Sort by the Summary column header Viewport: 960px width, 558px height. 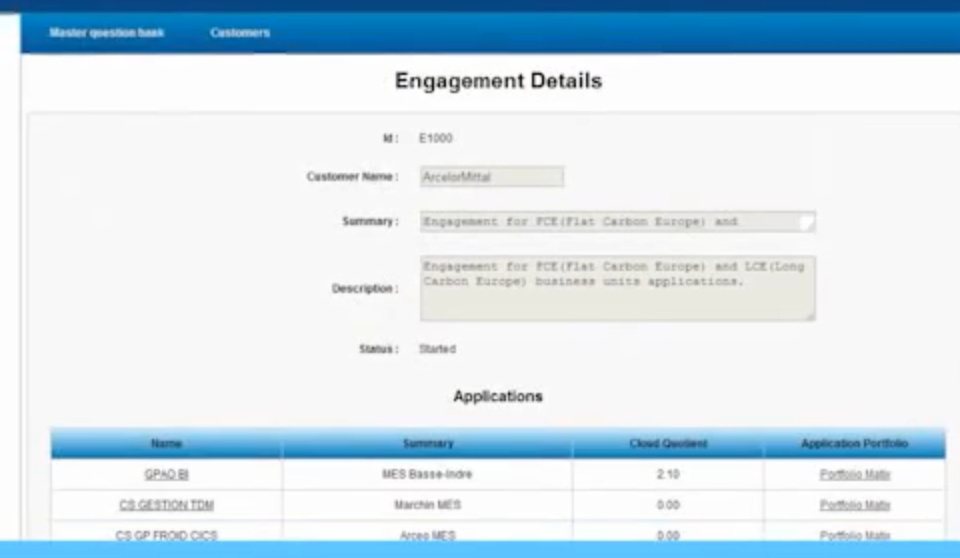click(x=428, y=443)
